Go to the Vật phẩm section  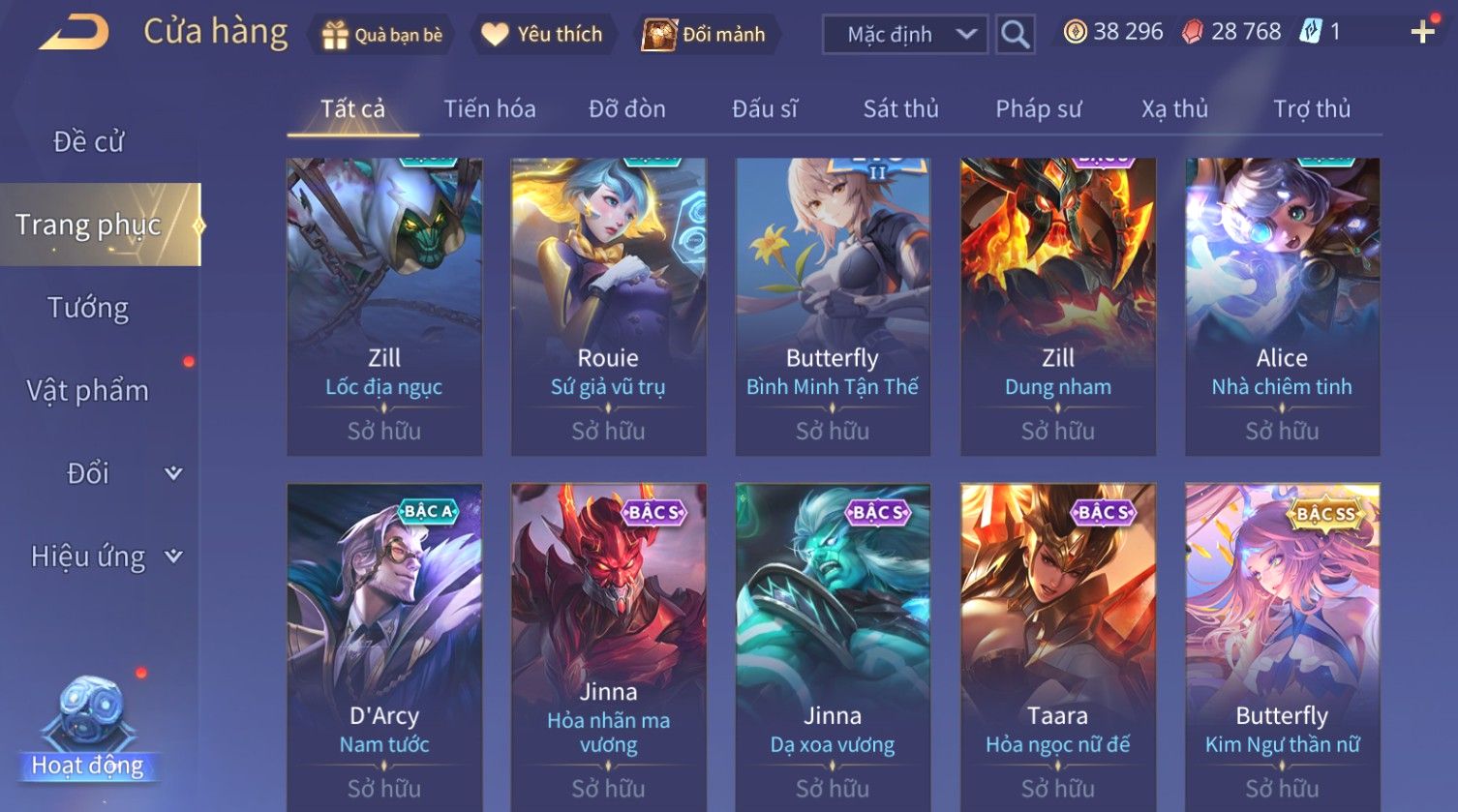[88, 391]
